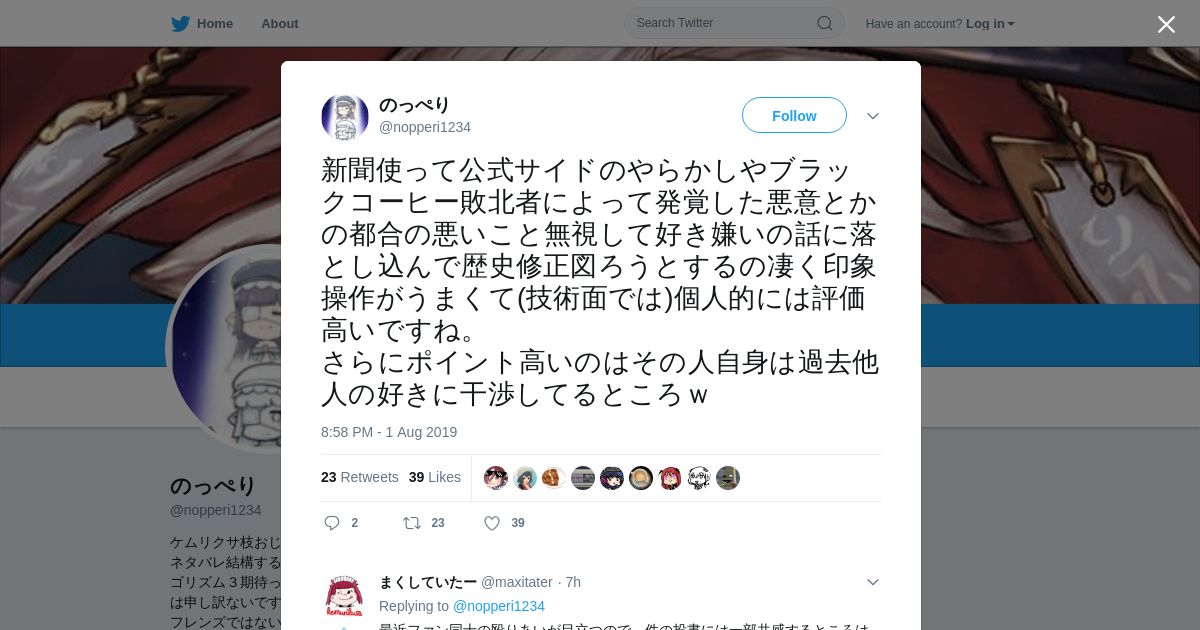This screenshot has width=1200, height=630.
Task: Click the search magnifier icon
Action: pyautogui.click(x=825, y=23)
